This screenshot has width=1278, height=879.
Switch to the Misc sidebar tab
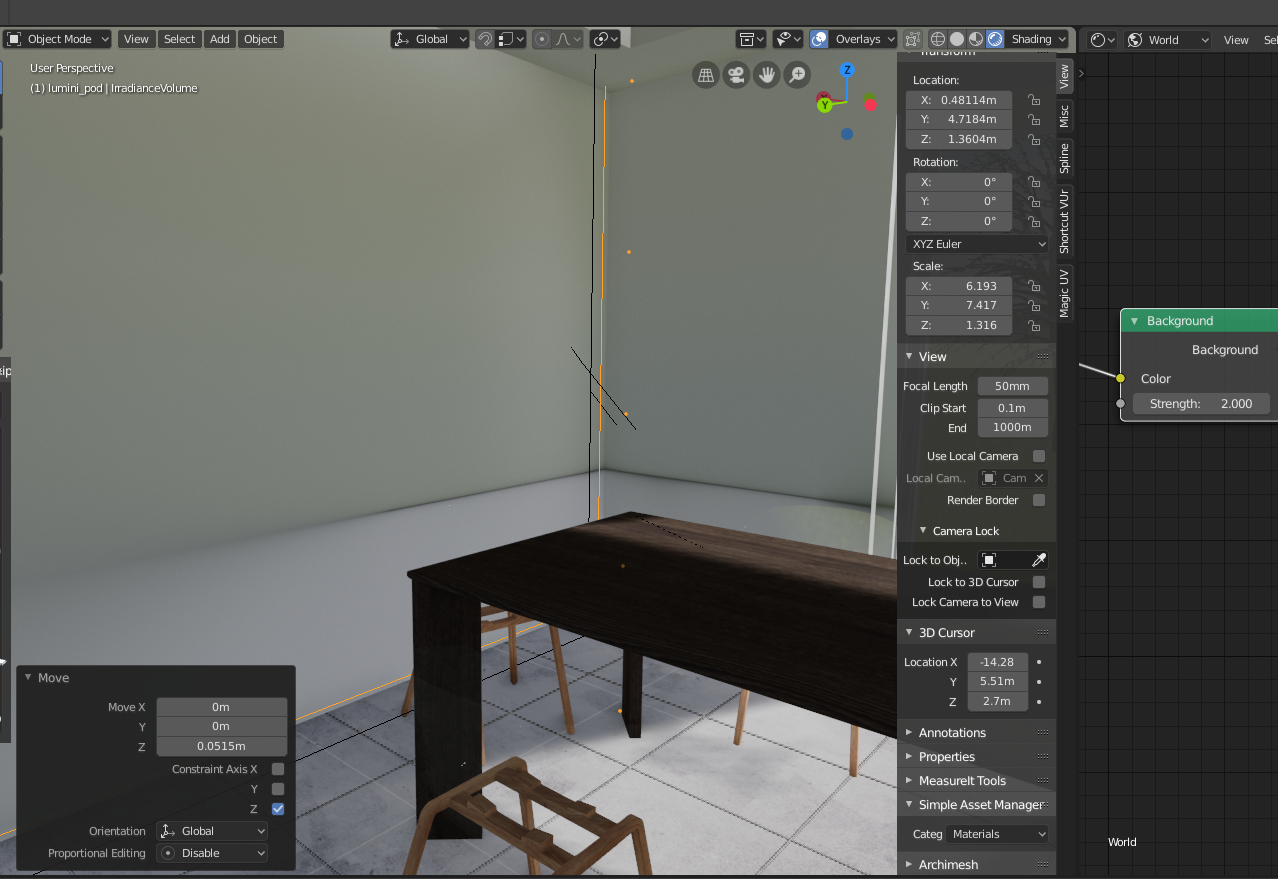(1064, 115)
